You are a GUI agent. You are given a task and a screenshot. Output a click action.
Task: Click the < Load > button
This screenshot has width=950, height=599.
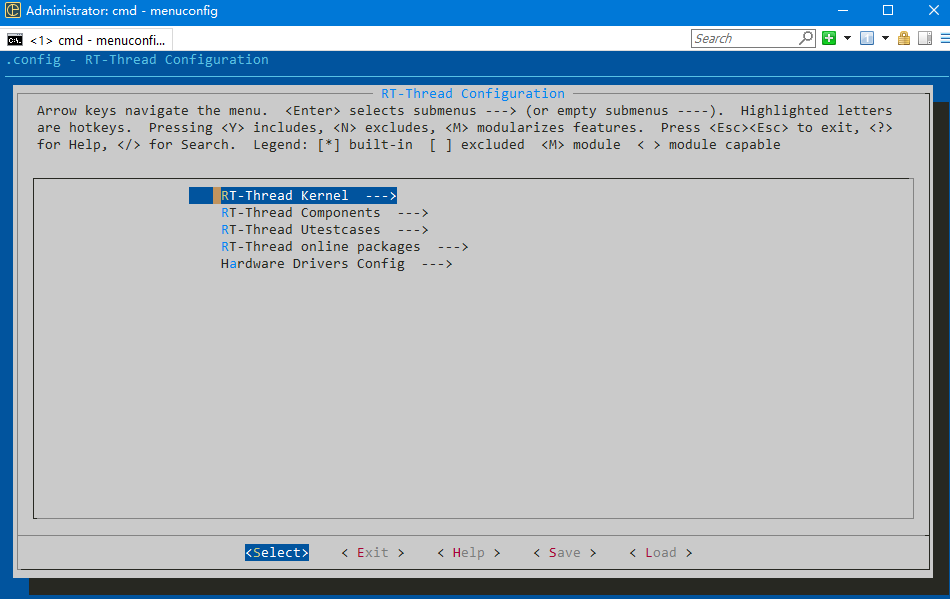(660, 552)
